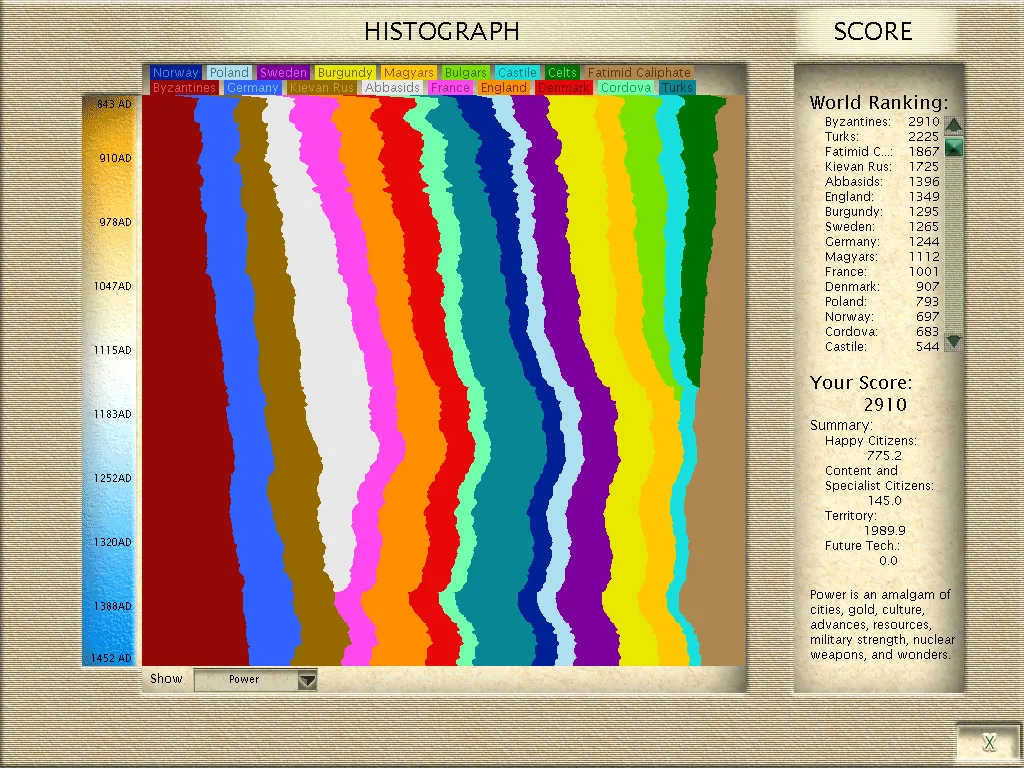This screenshot has height=768, width=1024.
Task: Click Territory value 1989.9
Action: 884,531
